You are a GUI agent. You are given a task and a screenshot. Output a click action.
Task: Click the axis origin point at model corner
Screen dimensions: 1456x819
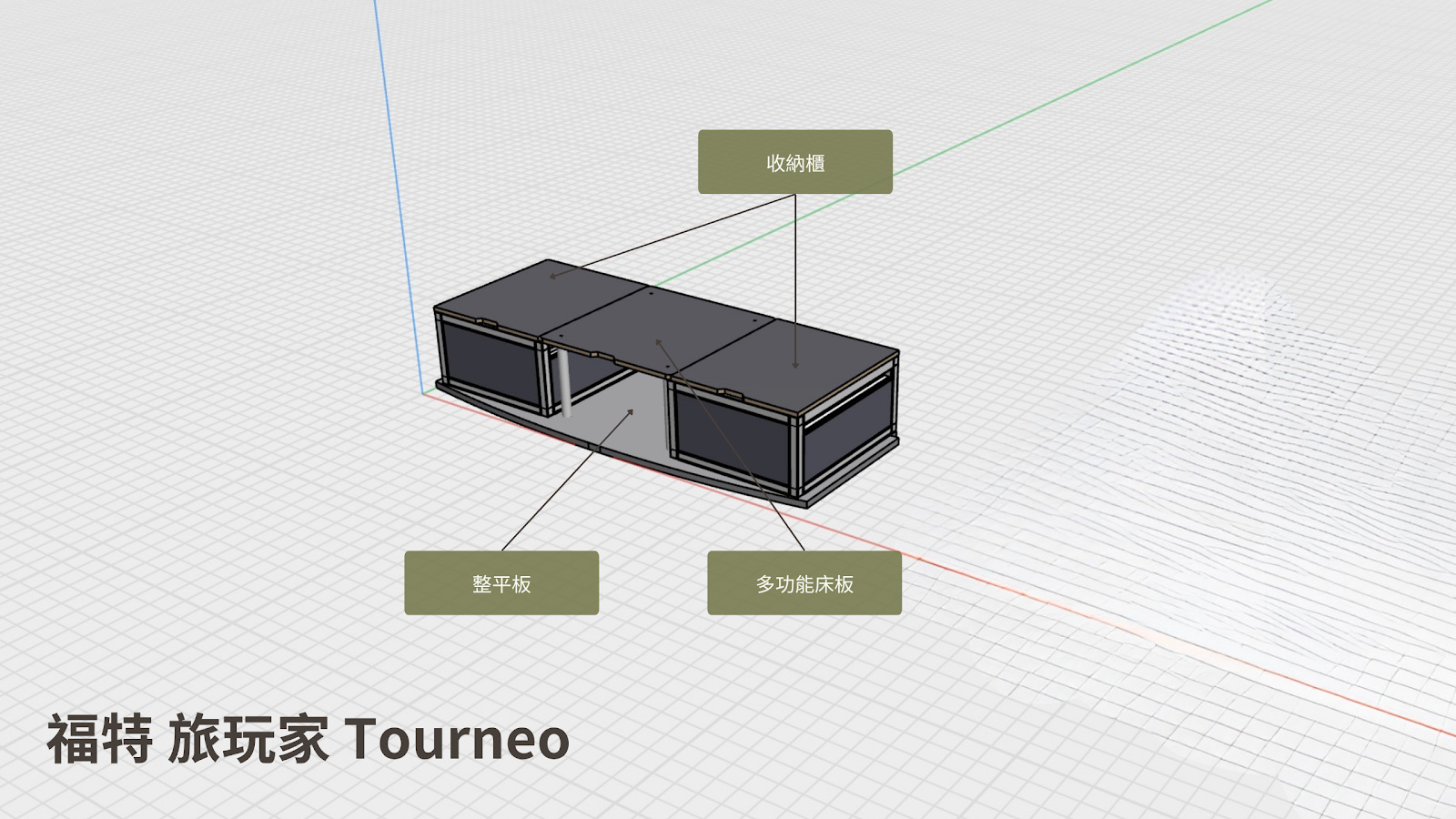(424, 392)
